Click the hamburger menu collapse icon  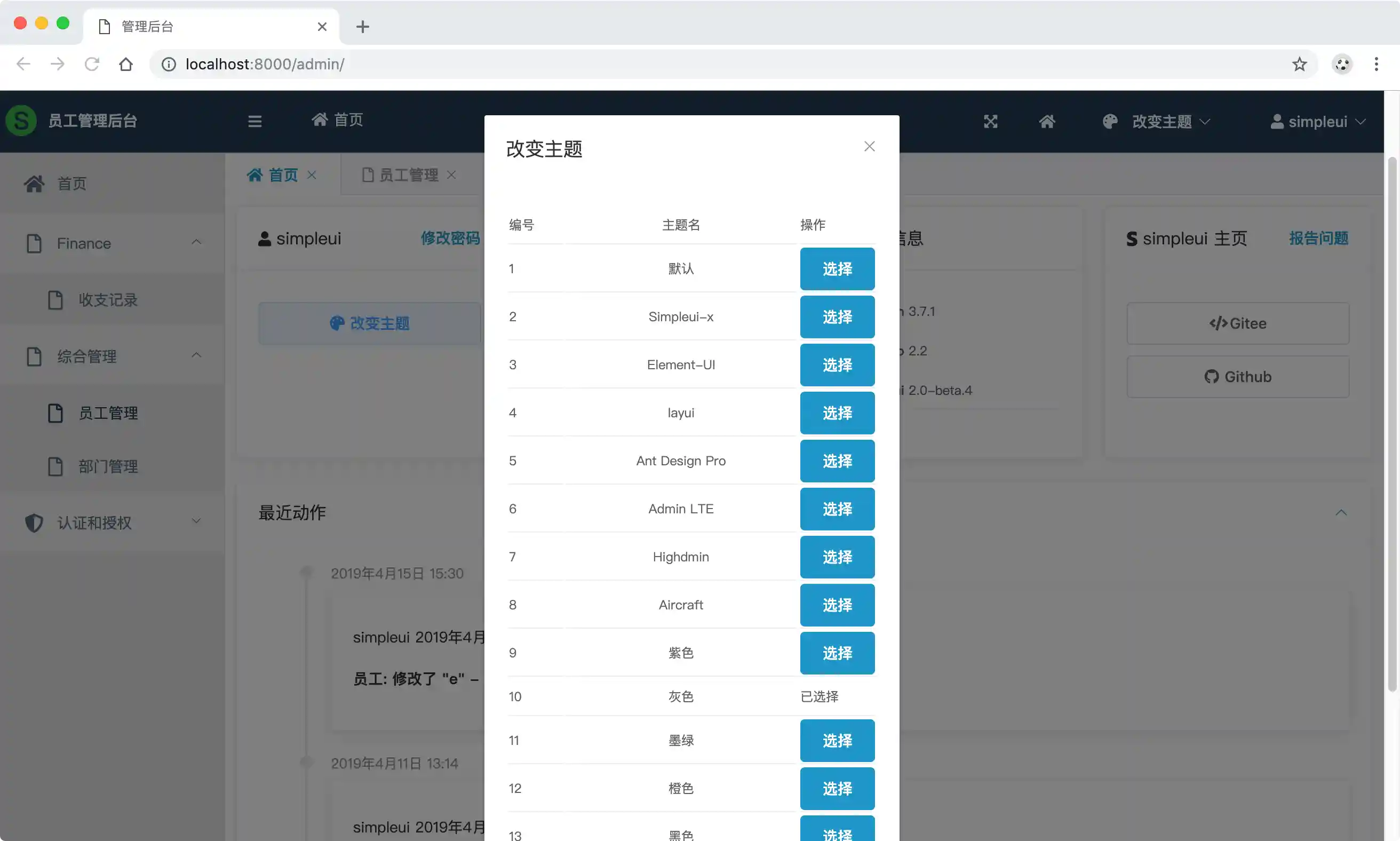tap(254, 121)
